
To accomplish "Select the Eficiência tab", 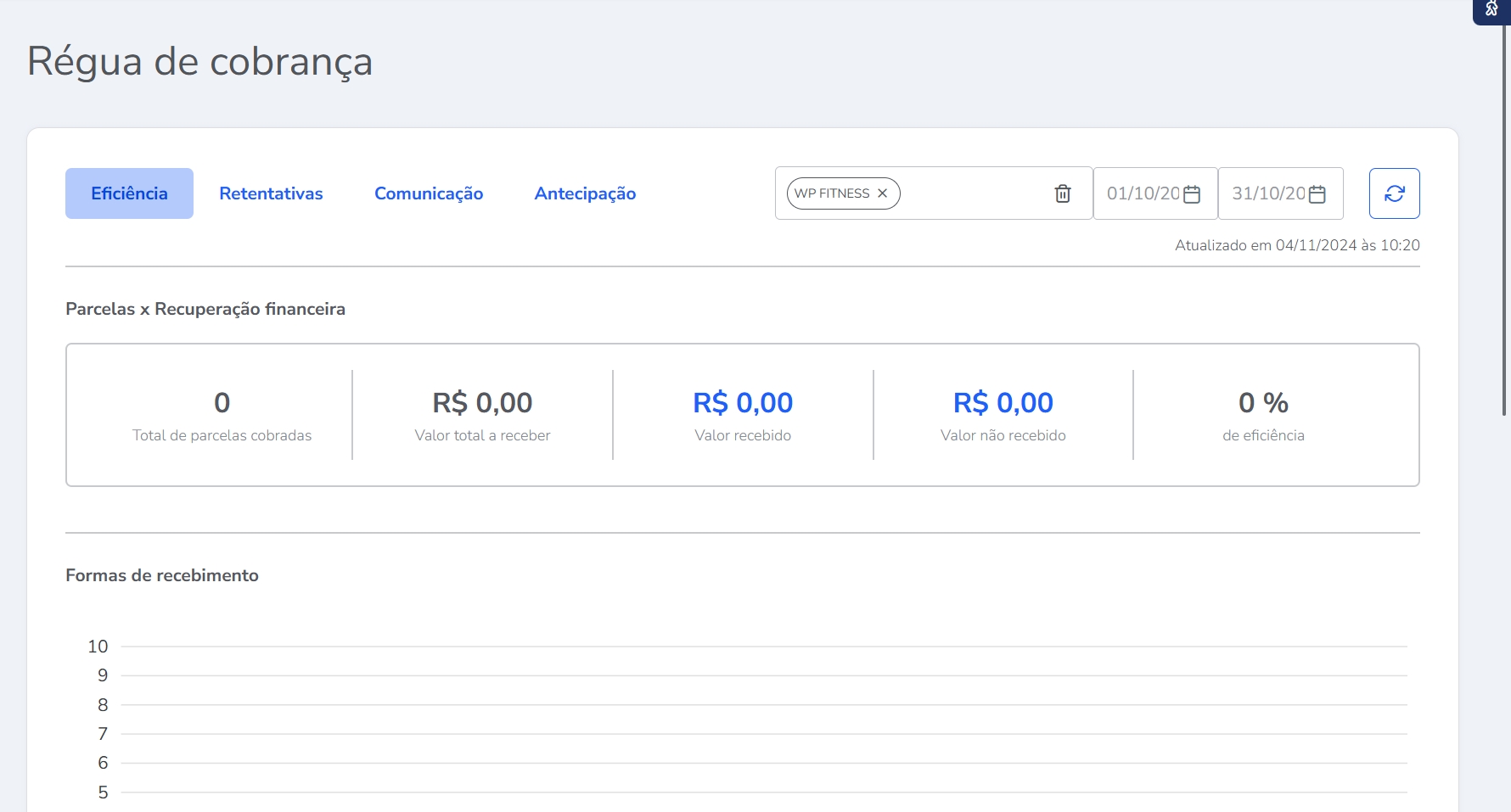I will [129, 193].
